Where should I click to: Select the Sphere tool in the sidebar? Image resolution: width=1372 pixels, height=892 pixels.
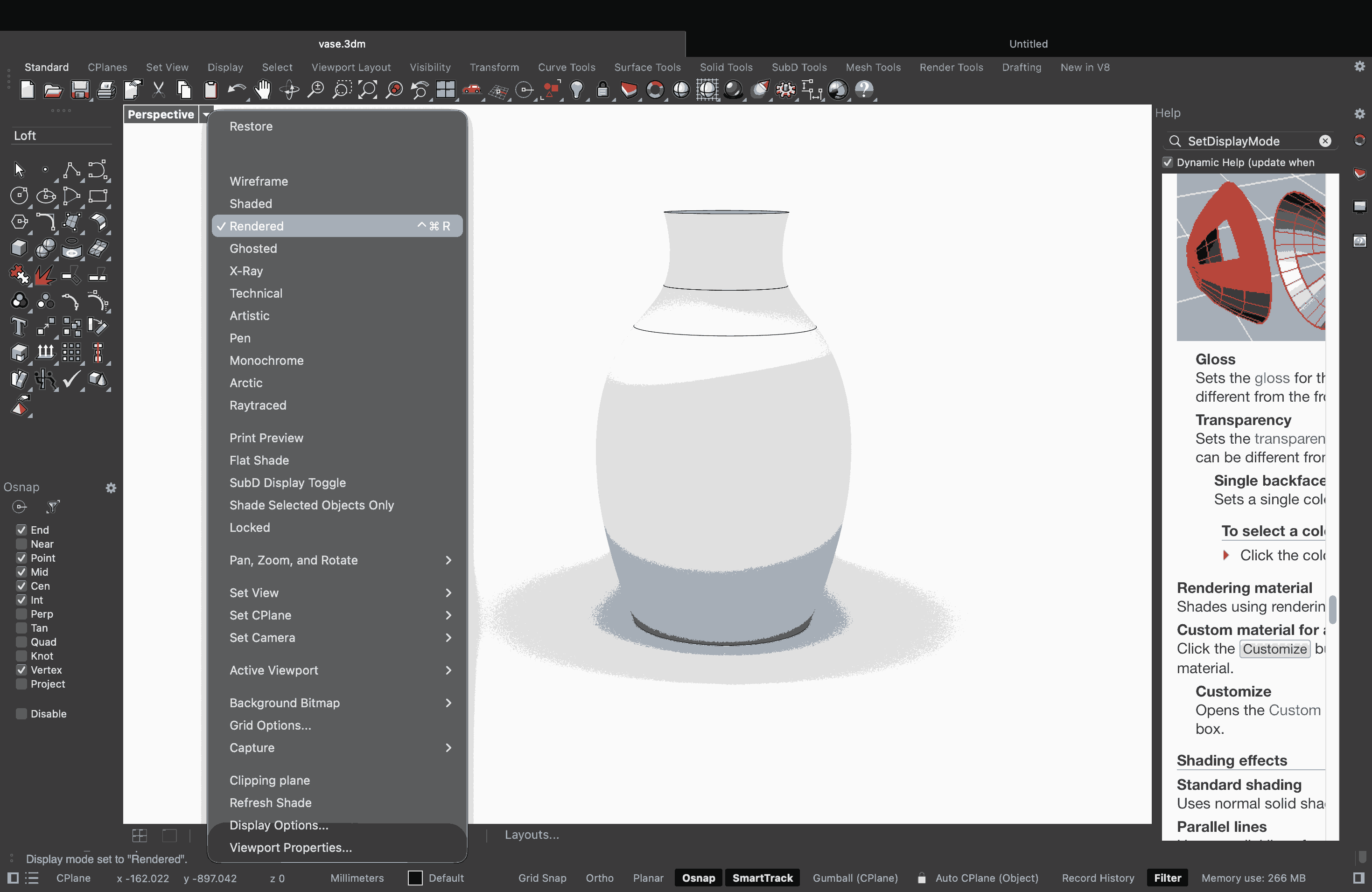point(46,248)
